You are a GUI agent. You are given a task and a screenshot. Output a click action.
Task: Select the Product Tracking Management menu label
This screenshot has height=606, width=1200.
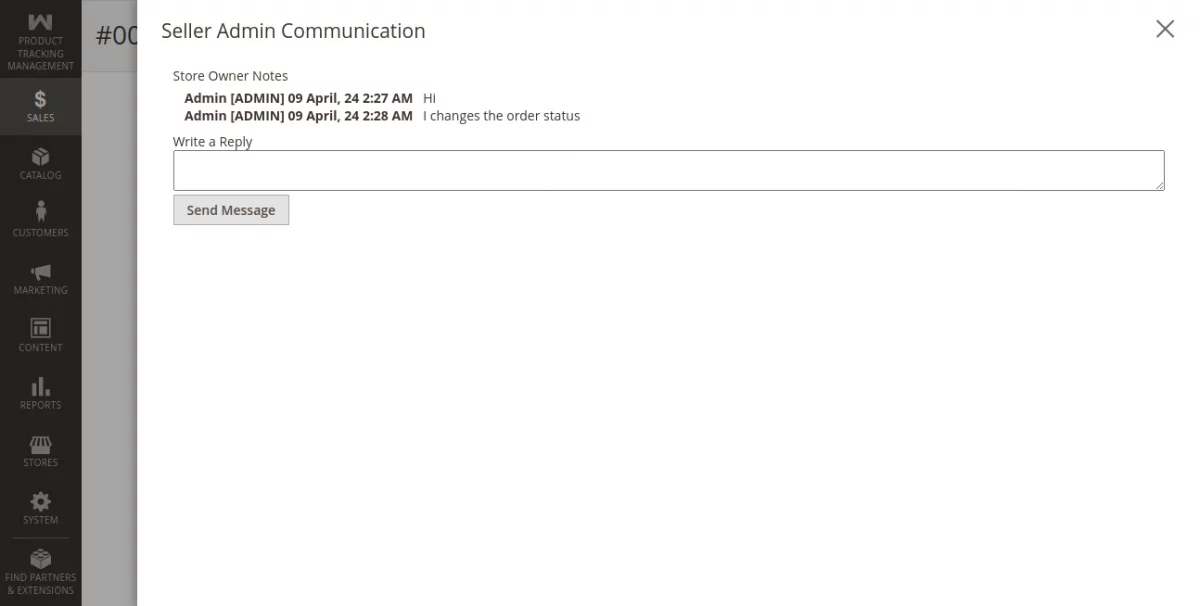tap(40, 54)
